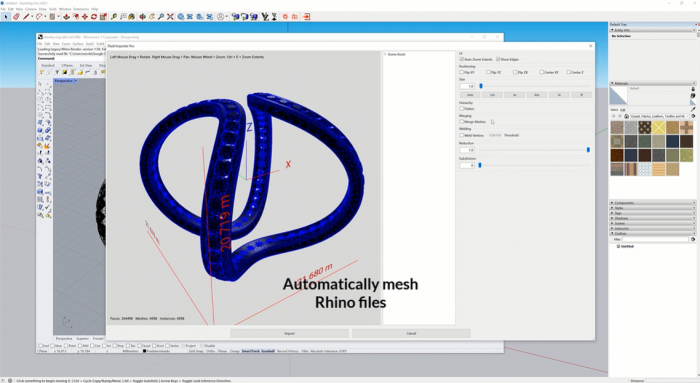Toggle the Weld Vertices checkbox
Viewport: 700px width, 383px height.
click(x=462, y=135)
